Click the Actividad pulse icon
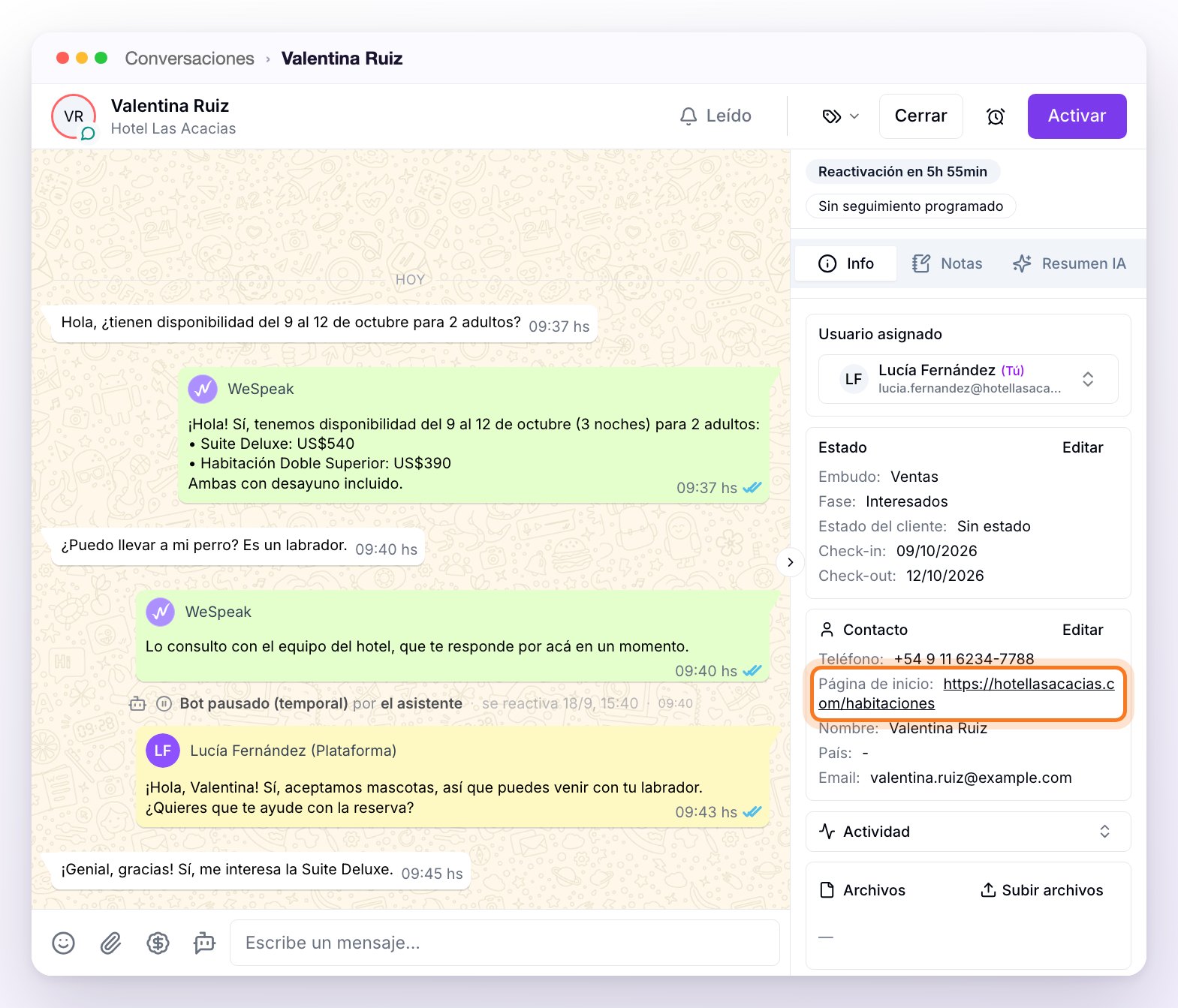 click(x=827, y=832)
